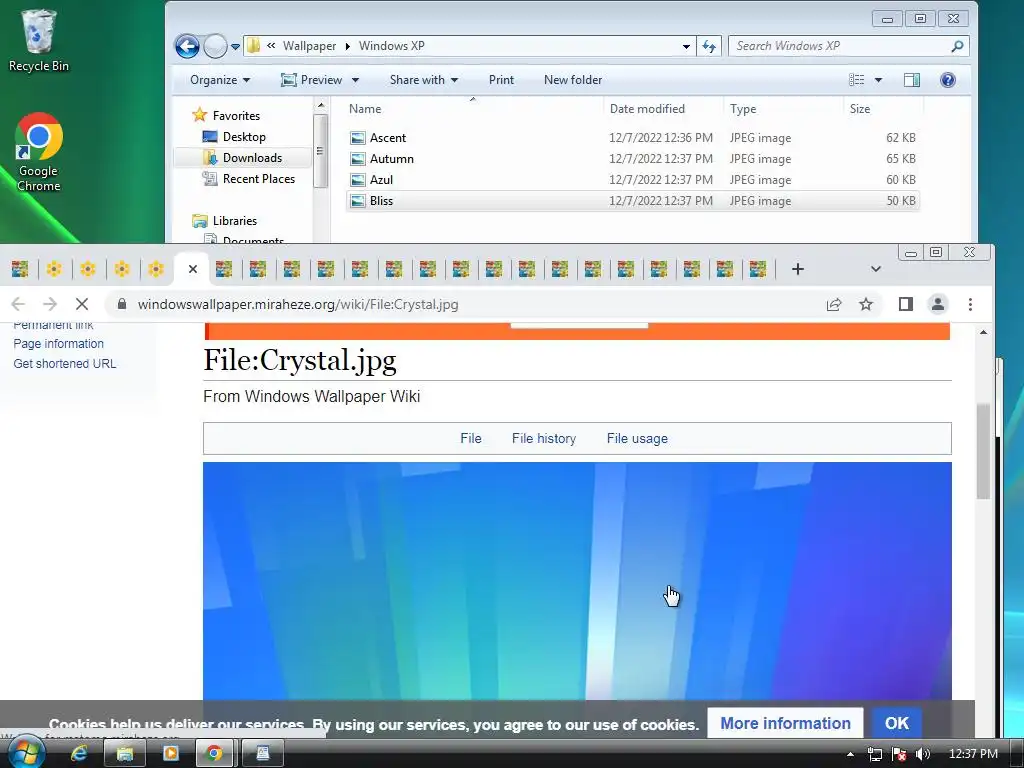
Task: Open the Recycle Bin desktop icon
Action: [38, 40]
